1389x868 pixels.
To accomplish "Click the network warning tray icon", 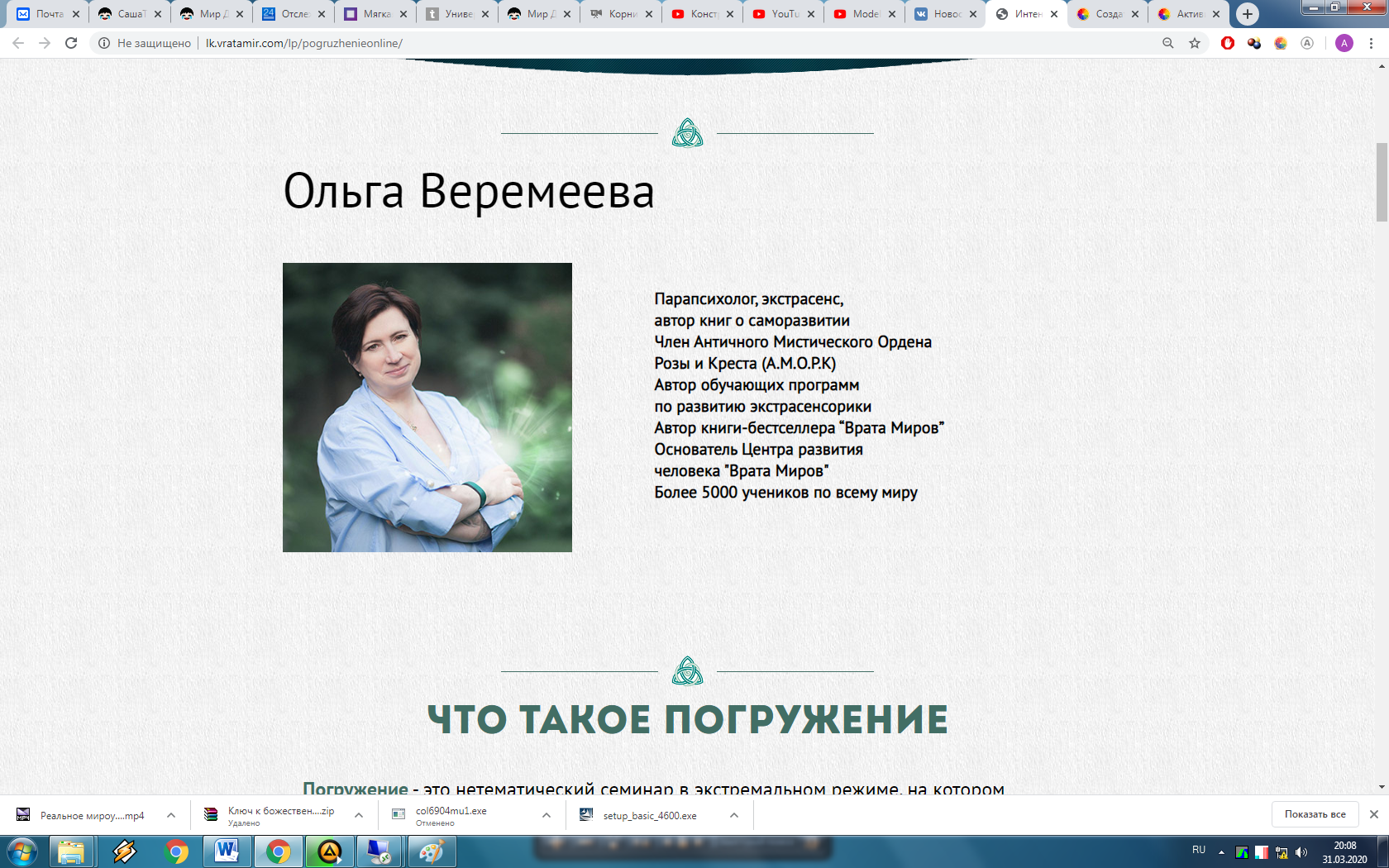I will (x=1282, y=852).
